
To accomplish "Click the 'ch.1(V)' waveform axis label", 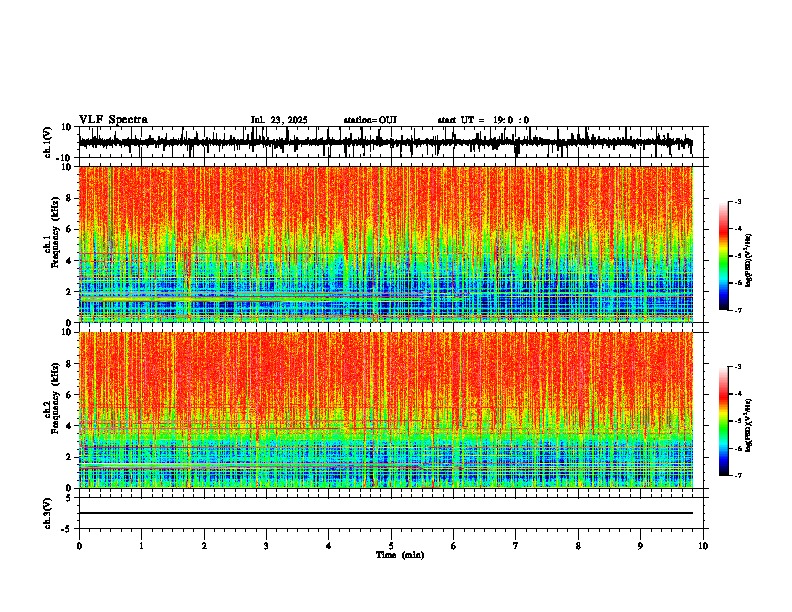I will pyautogui.click(x=48, y=142).
